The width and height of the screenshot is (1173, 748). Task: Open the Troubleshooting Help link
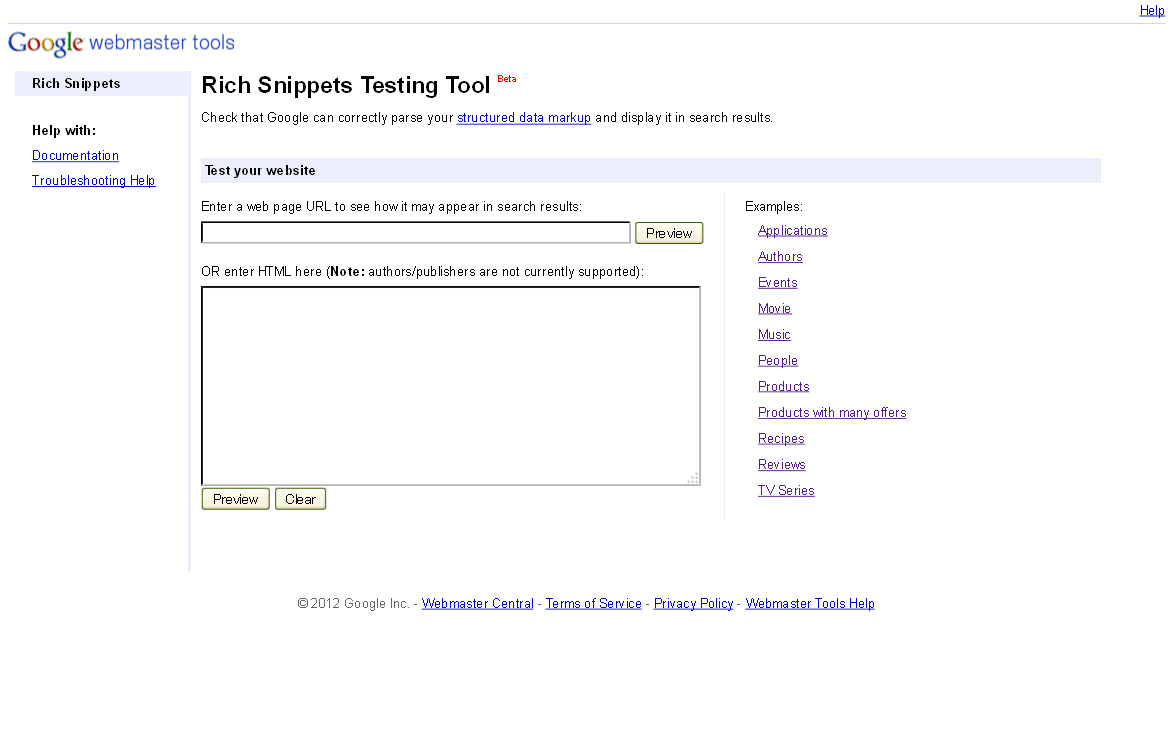94,180
